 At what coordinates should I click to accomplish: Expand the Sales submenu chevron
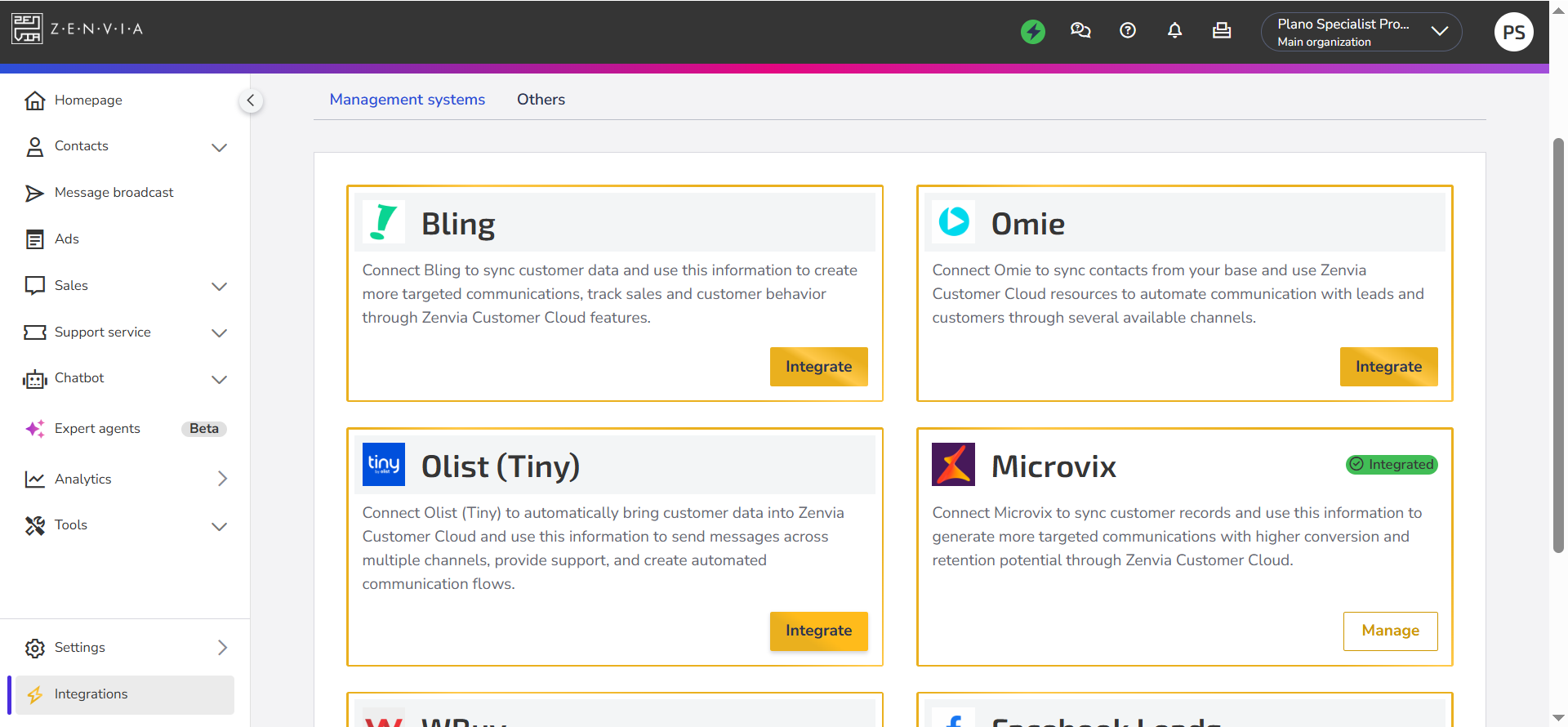219,287
